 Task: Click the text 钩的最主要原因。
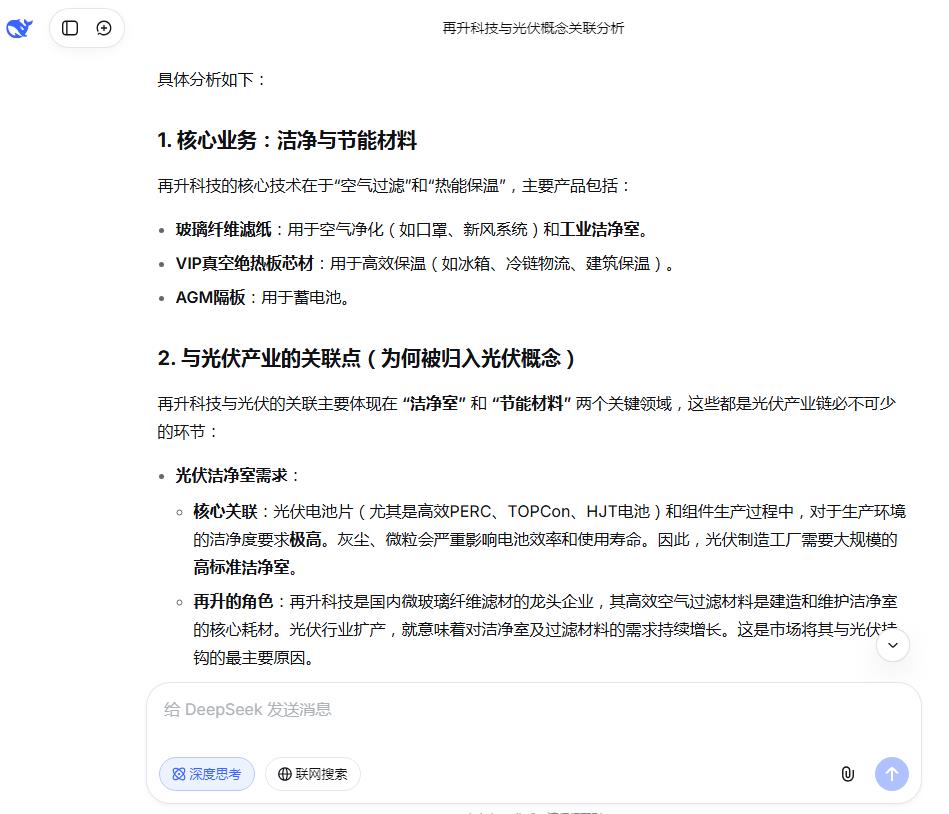254,657
